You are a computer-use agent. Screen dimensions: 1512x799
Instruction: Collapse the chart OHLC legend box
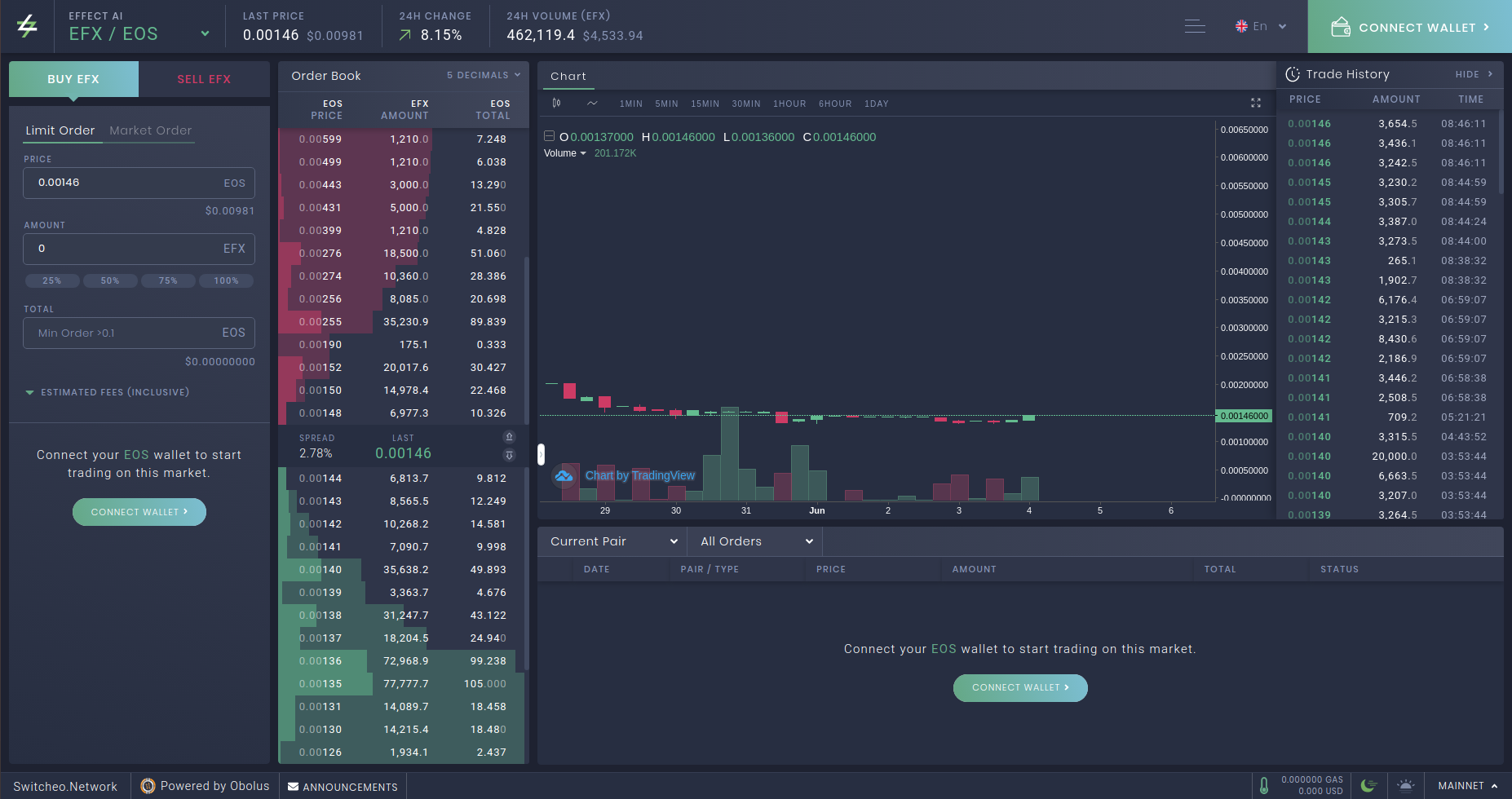point(550,136)
